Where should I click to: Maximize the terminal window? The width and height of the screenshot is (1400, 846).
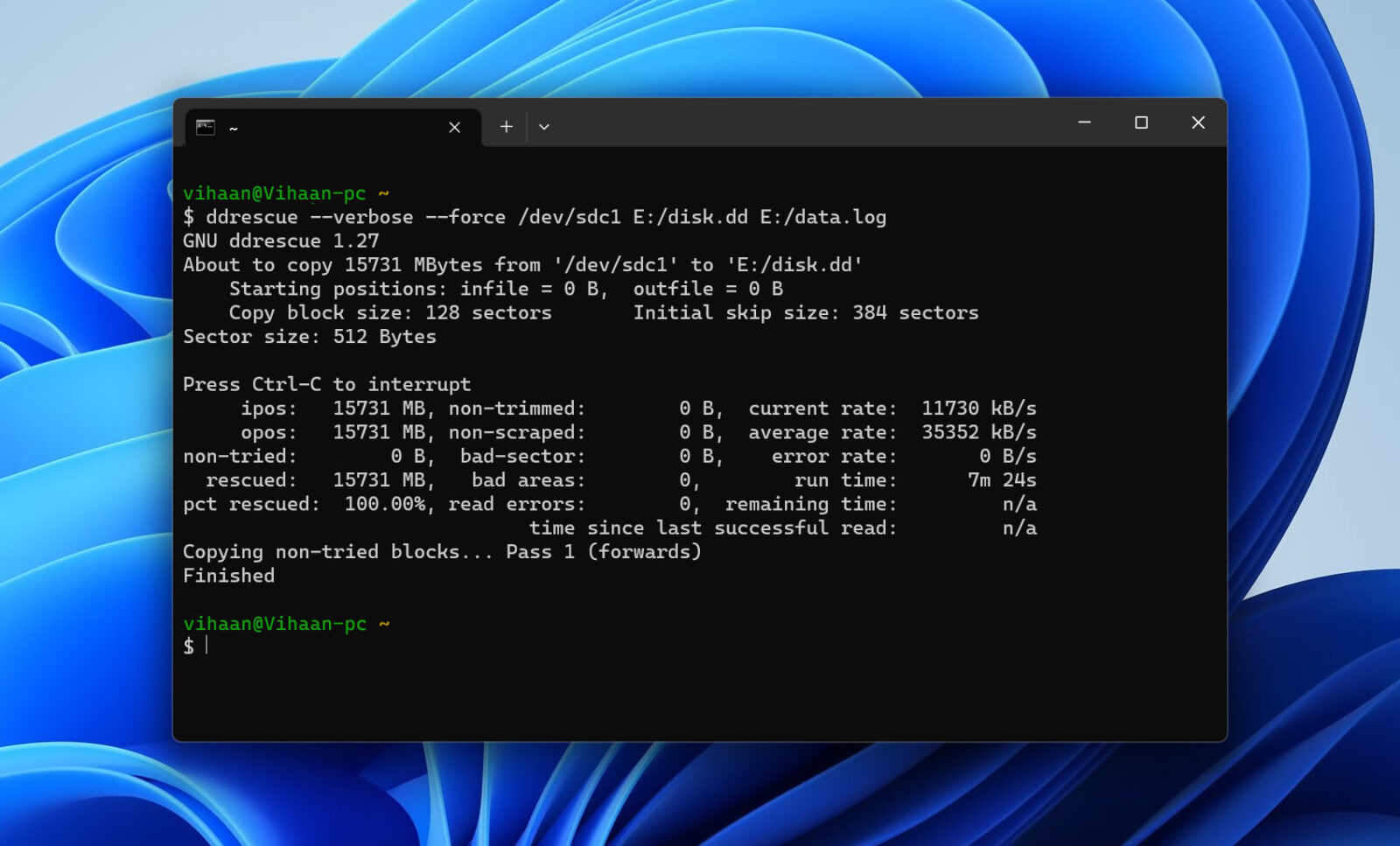1142,123
